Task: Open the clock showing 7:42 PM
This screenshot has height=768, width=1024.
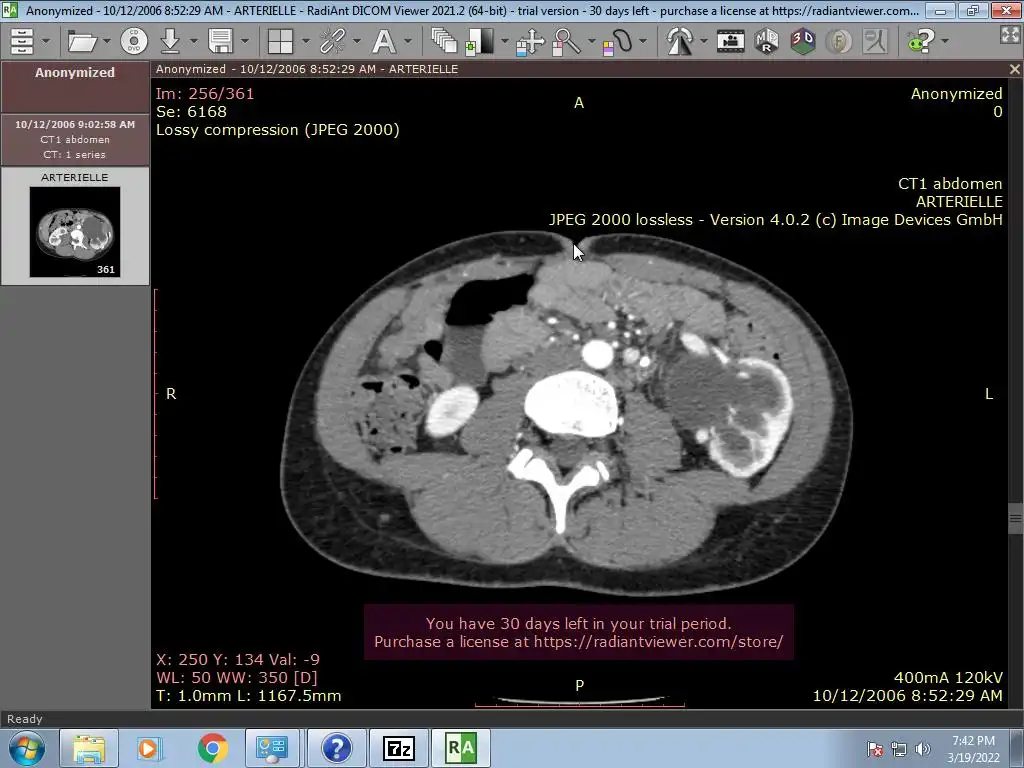Action: click(x=973, y=749)
